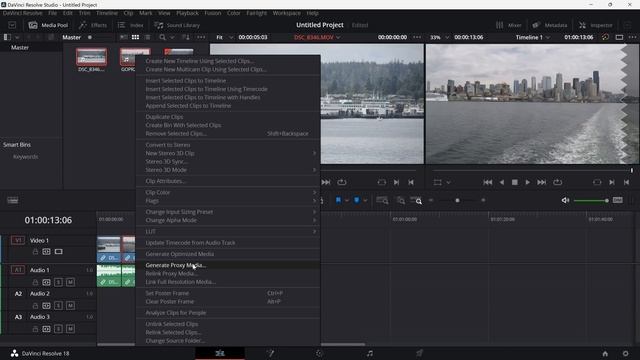Select Set Poster Frame entry

coord(228,293)
